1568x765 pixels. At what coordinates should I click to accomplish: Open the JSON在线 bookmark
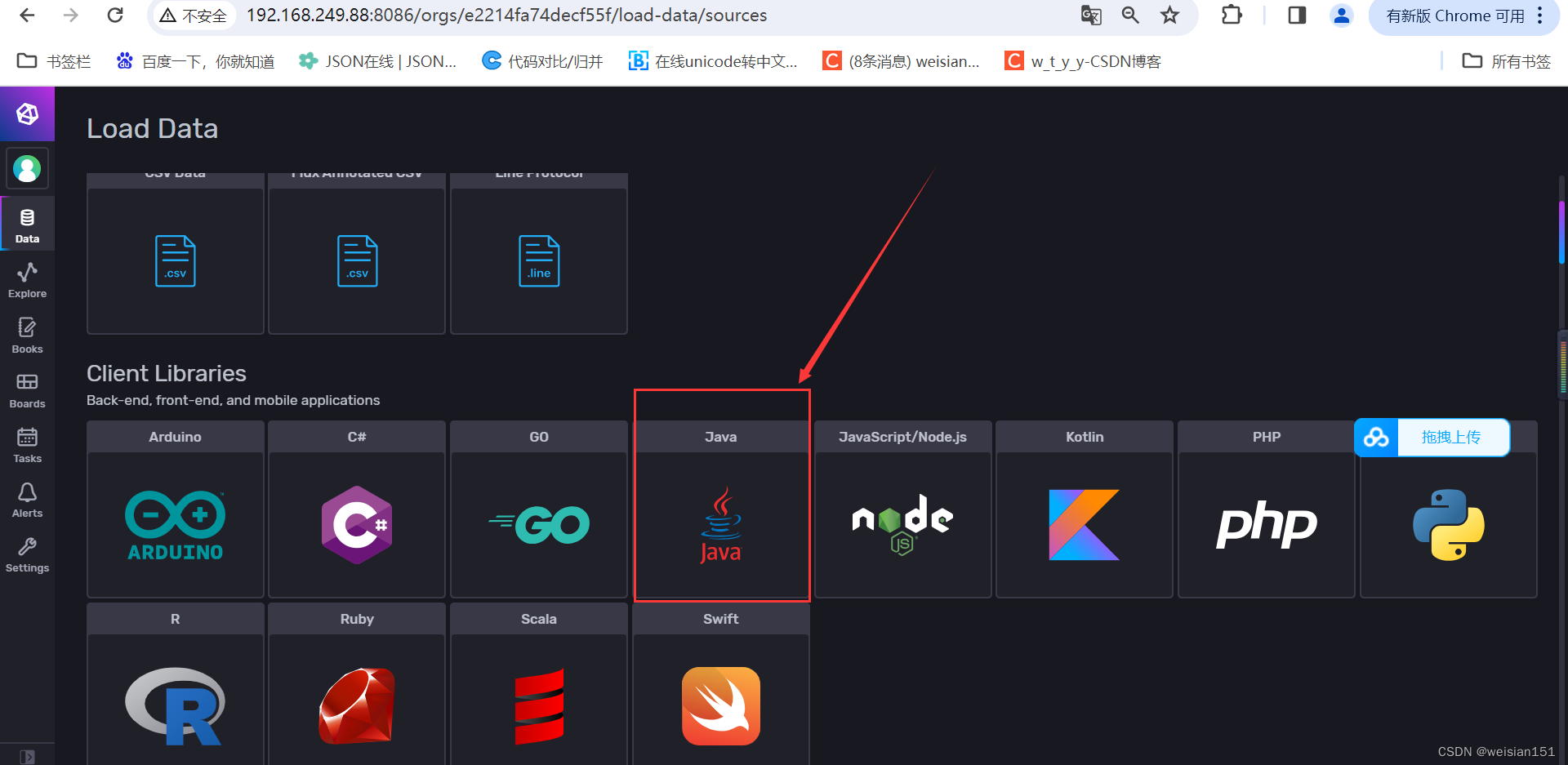(x=377, y=61)
